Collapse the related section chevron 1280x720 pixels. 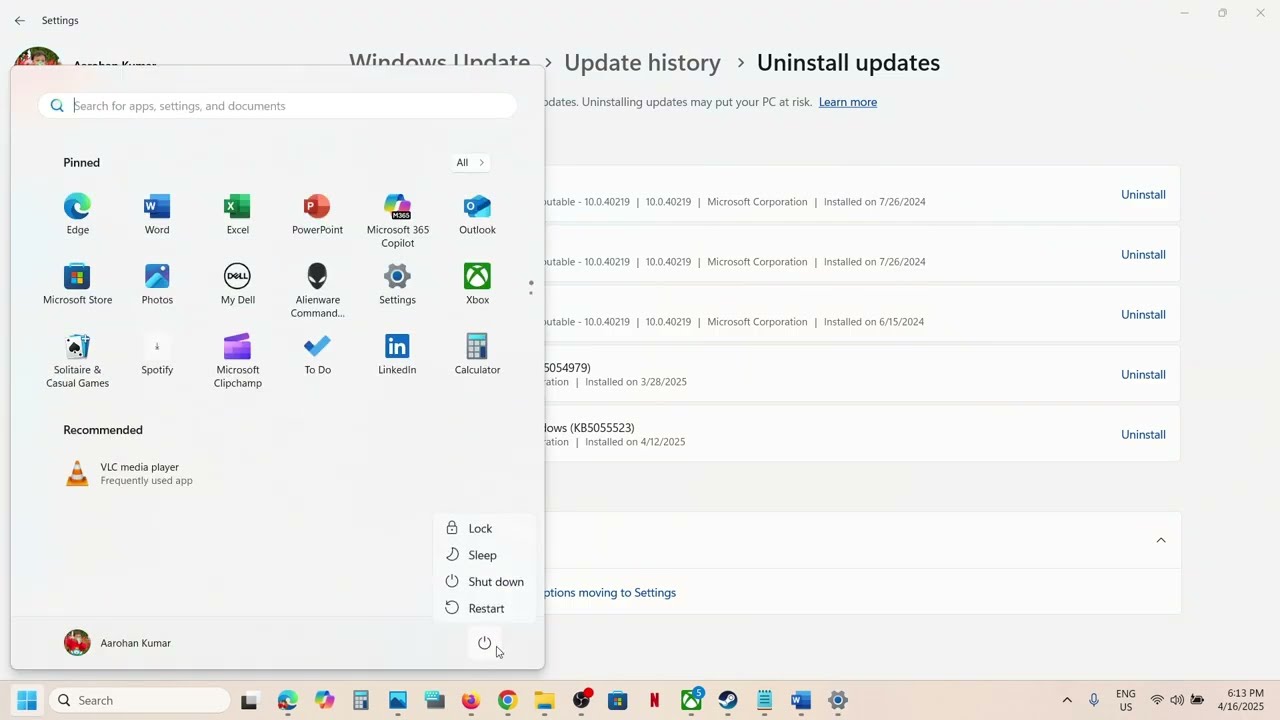1161,540
